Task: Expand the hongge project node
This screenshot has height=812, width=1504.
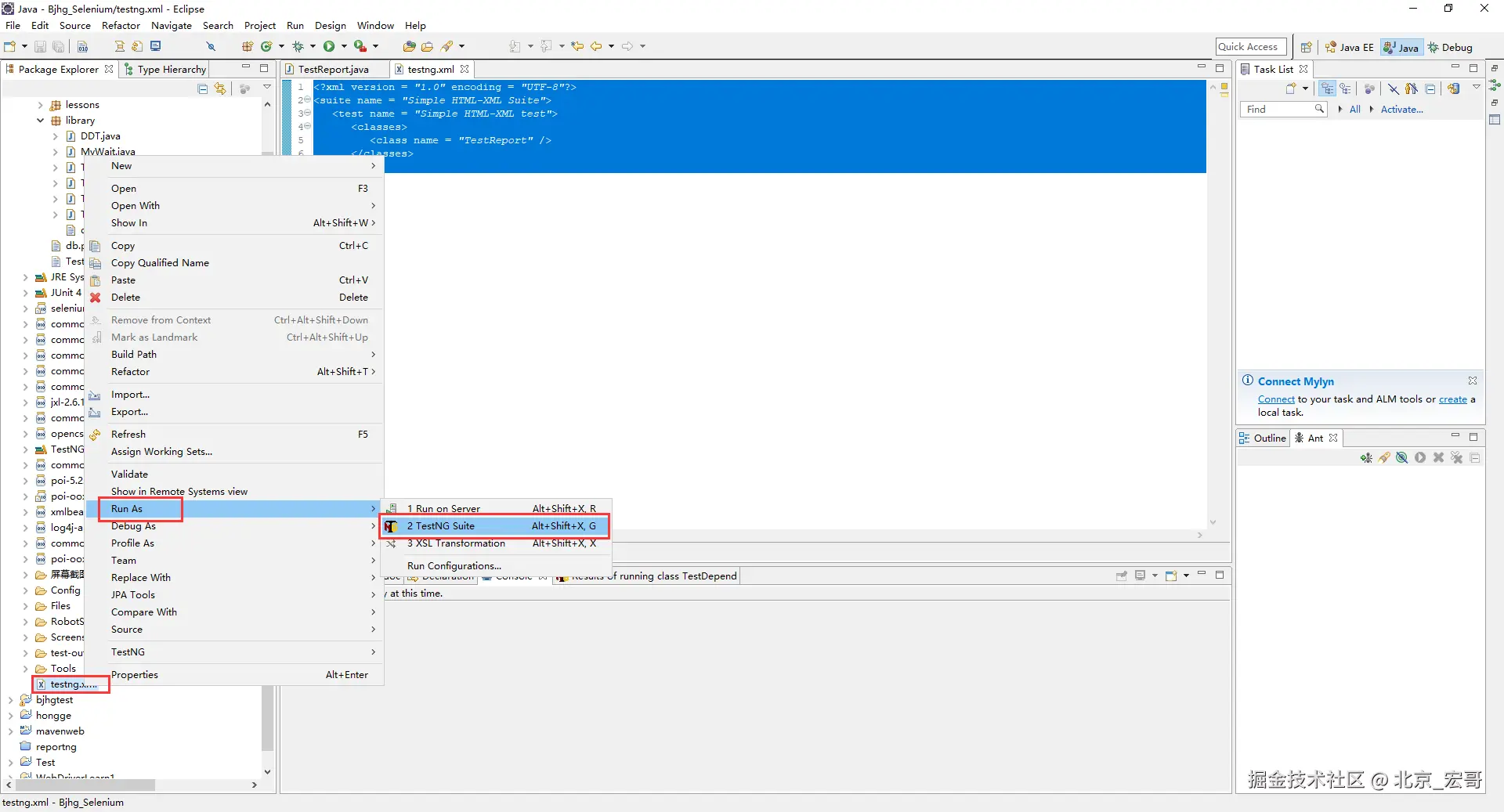Action: tap(10, 716)
